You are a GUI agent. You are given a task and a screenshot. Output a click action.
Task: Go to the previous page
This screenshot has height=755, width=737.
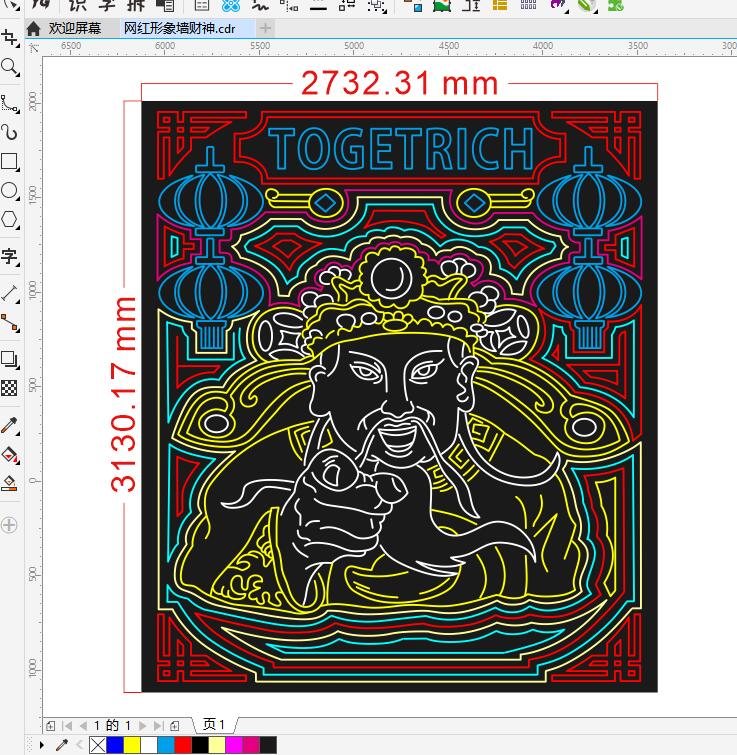[x=83, y=726]
